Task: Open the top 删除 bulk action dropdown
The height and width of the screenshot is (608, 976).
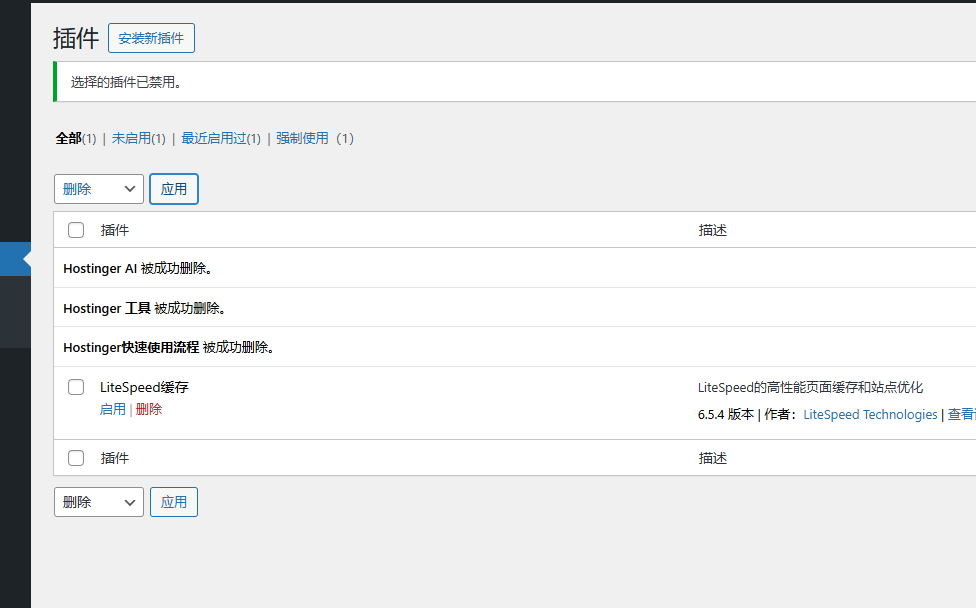Action: pyautogui.click(x=98, y=188)
